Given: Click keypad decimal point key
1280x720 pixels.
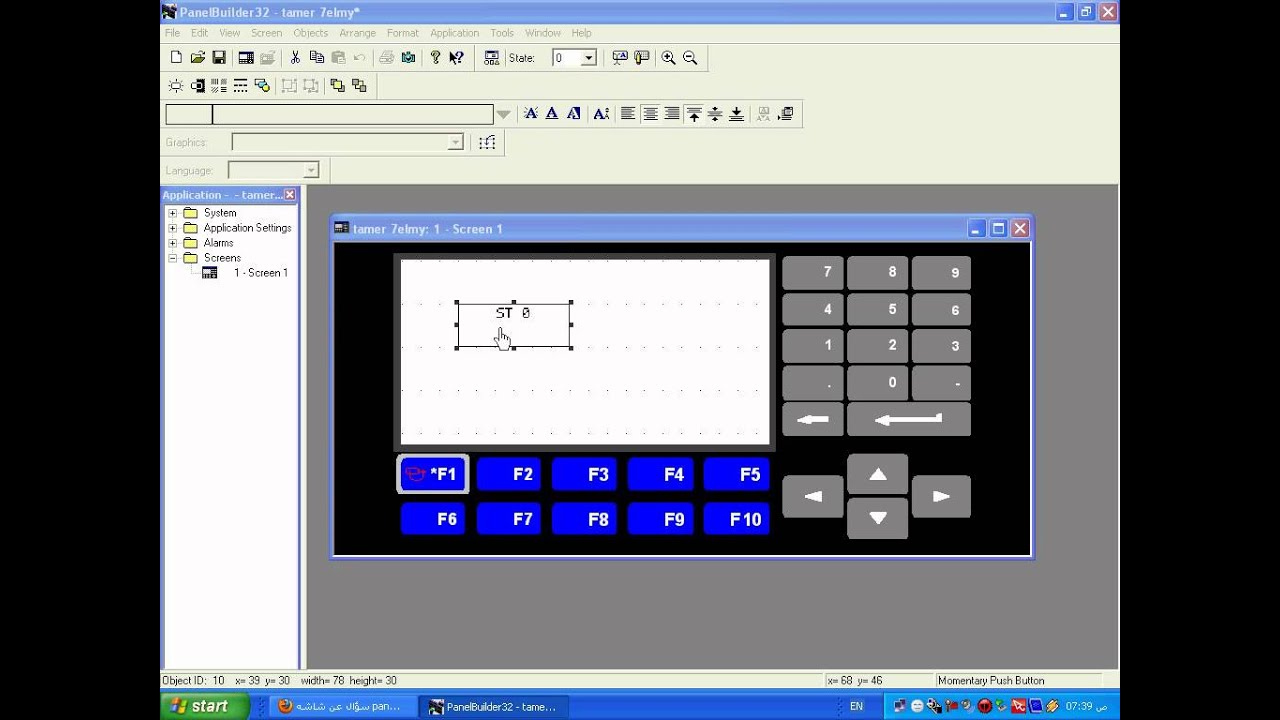Looking at the screenshot, I should pyautogui.click(x=813, y=383).
